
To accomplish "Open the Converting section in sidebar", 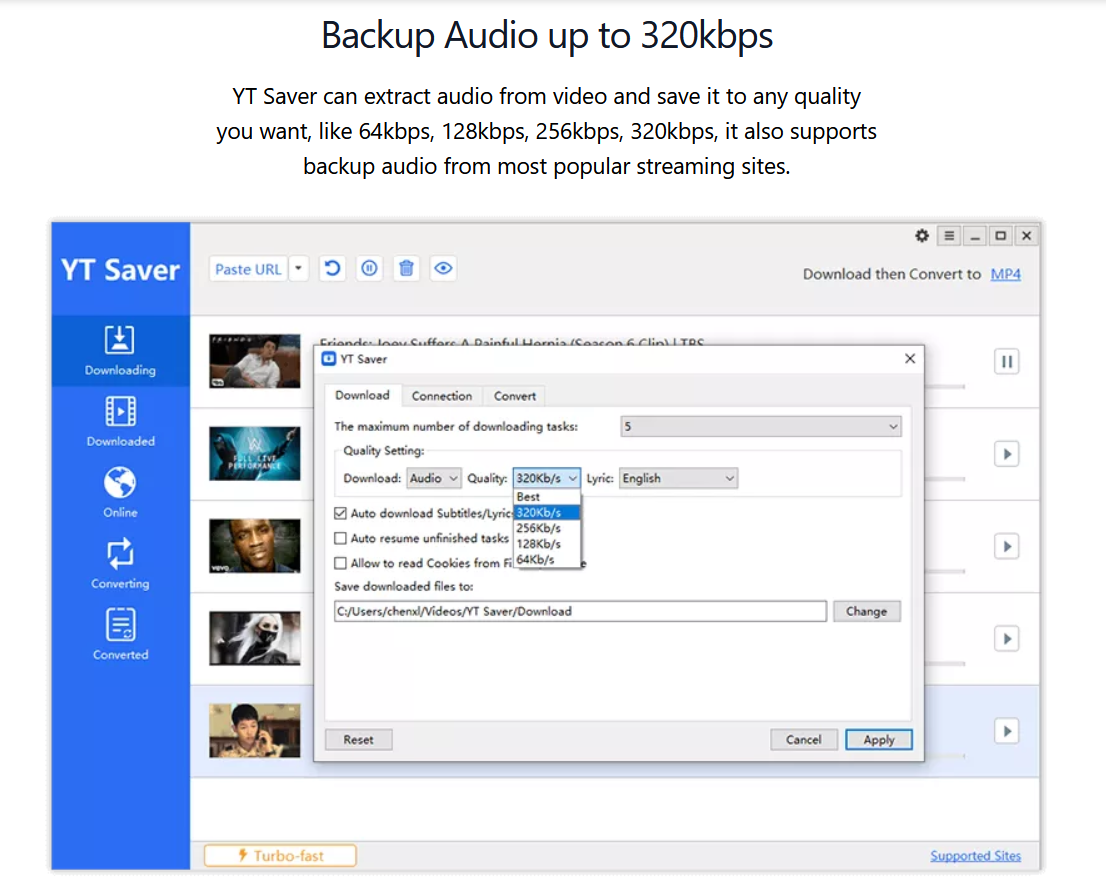I will (x=120, y=564).
